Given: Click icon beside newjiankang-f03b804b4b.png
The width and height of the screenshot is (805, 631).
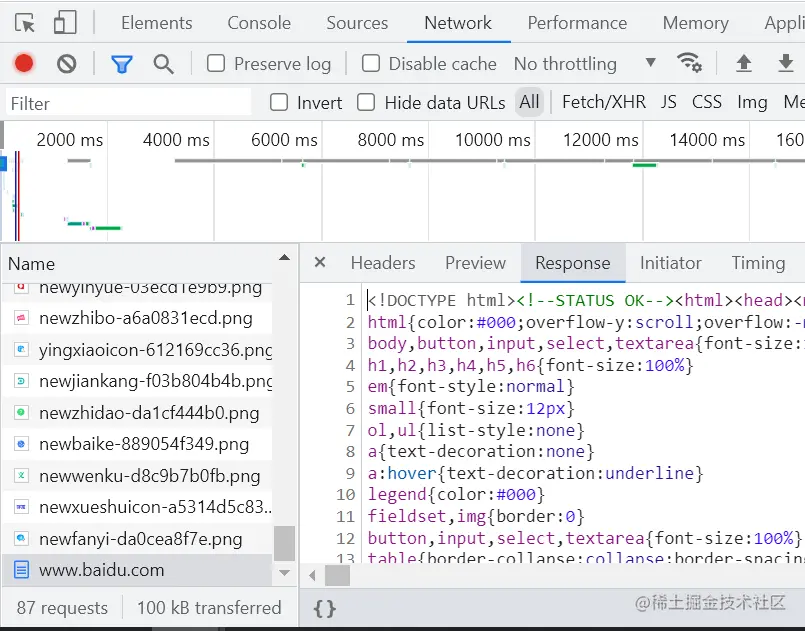Looking at the screenshot, I should (21, 381).
